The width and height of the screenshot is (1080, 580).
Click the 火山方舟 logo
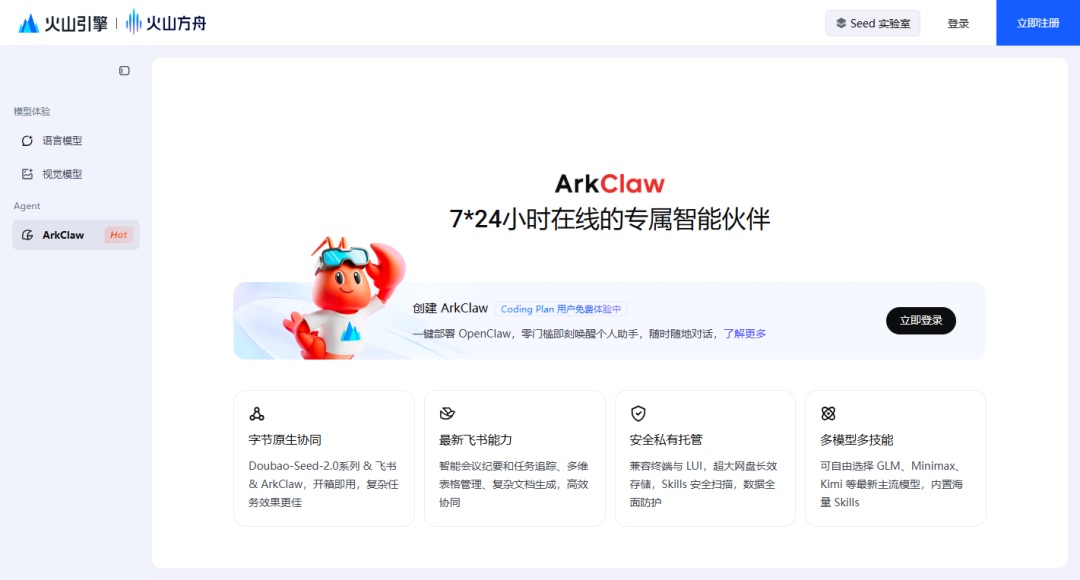click(166, 23)
